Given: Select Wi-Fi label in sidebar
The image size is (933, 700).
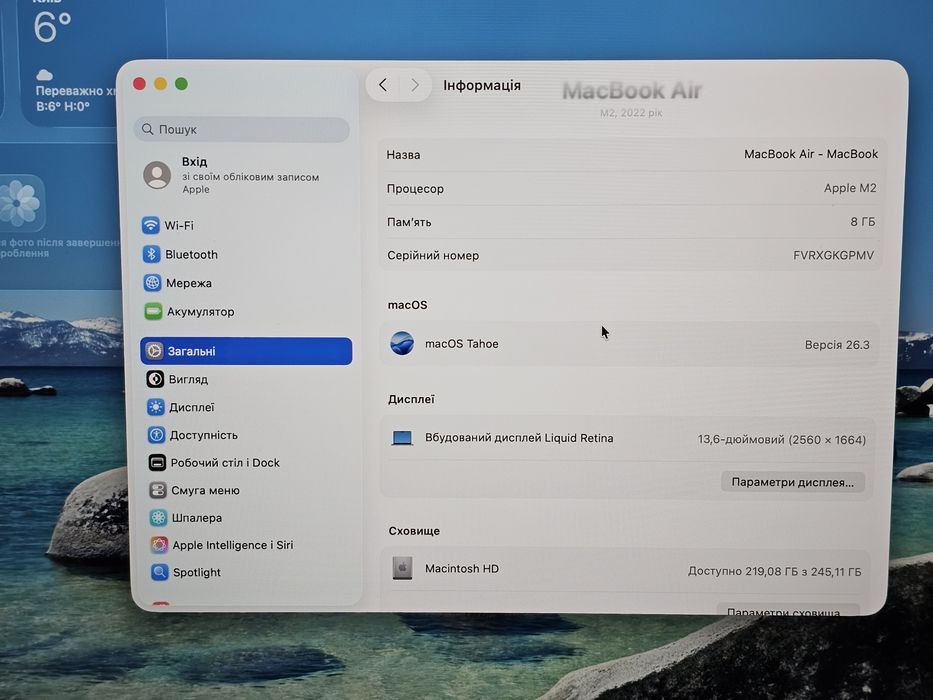Looking at the screenshot, I should tap(179, 226).
